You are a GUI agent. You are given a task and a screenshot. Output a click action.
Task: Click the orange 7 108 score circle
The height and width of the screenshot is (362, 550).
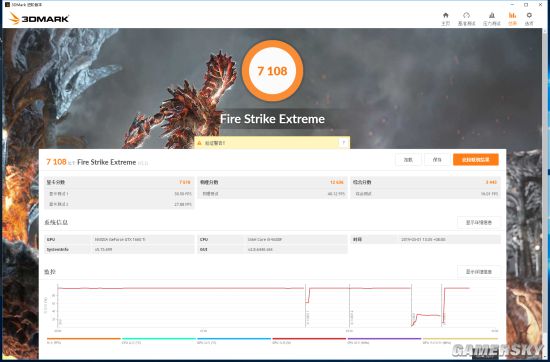click(272, 71)
